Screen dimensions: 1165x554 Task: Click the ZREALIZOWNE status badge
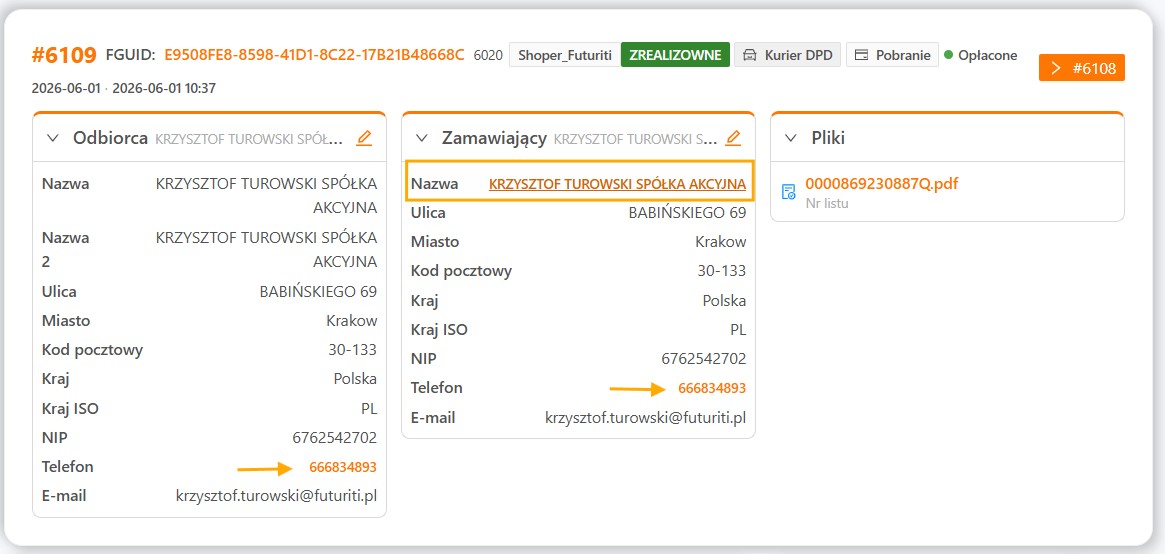point(675,55)
